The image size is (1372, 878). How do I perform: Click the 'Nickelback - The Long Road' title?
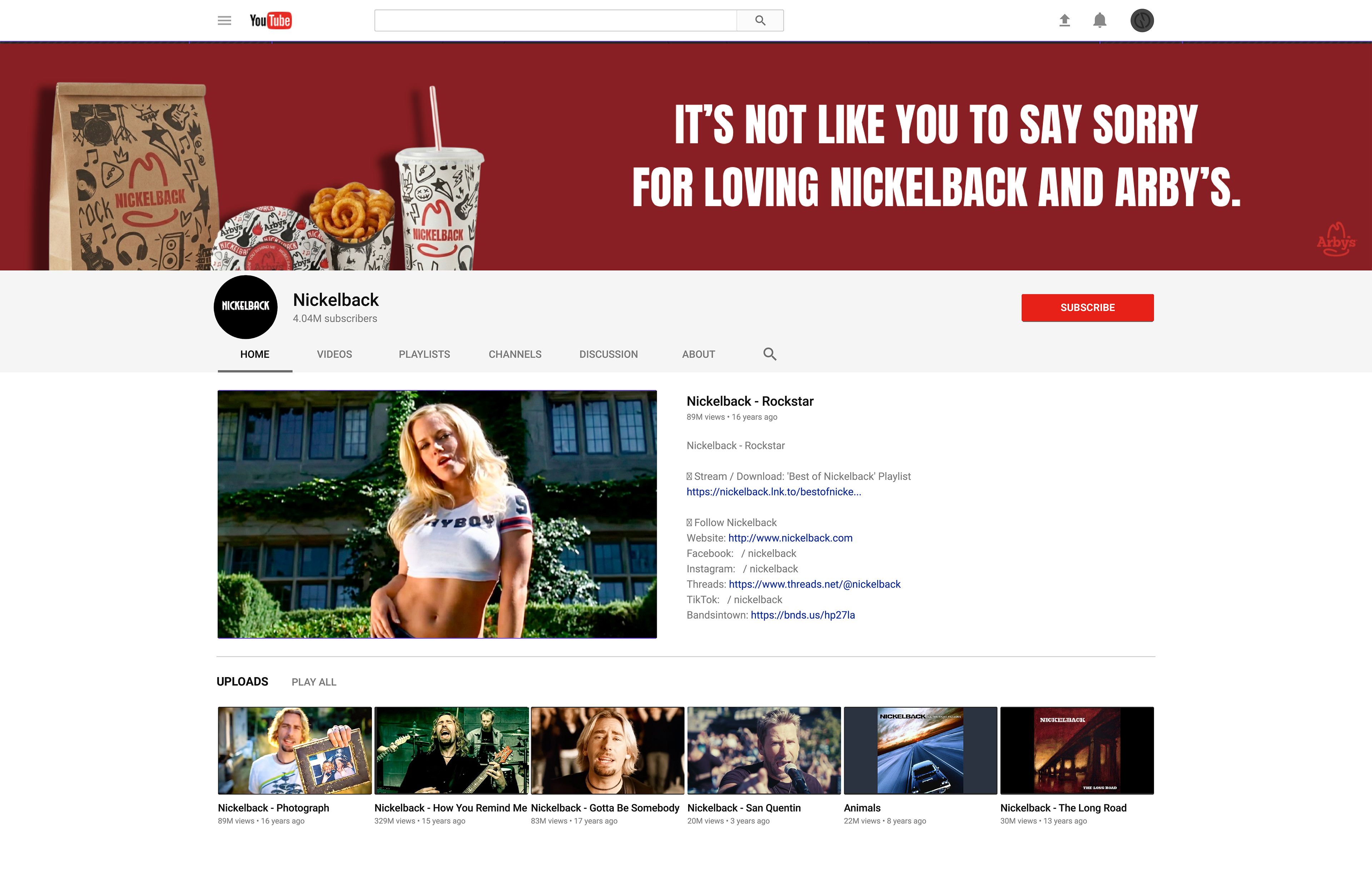click(x=1063, y=808)
